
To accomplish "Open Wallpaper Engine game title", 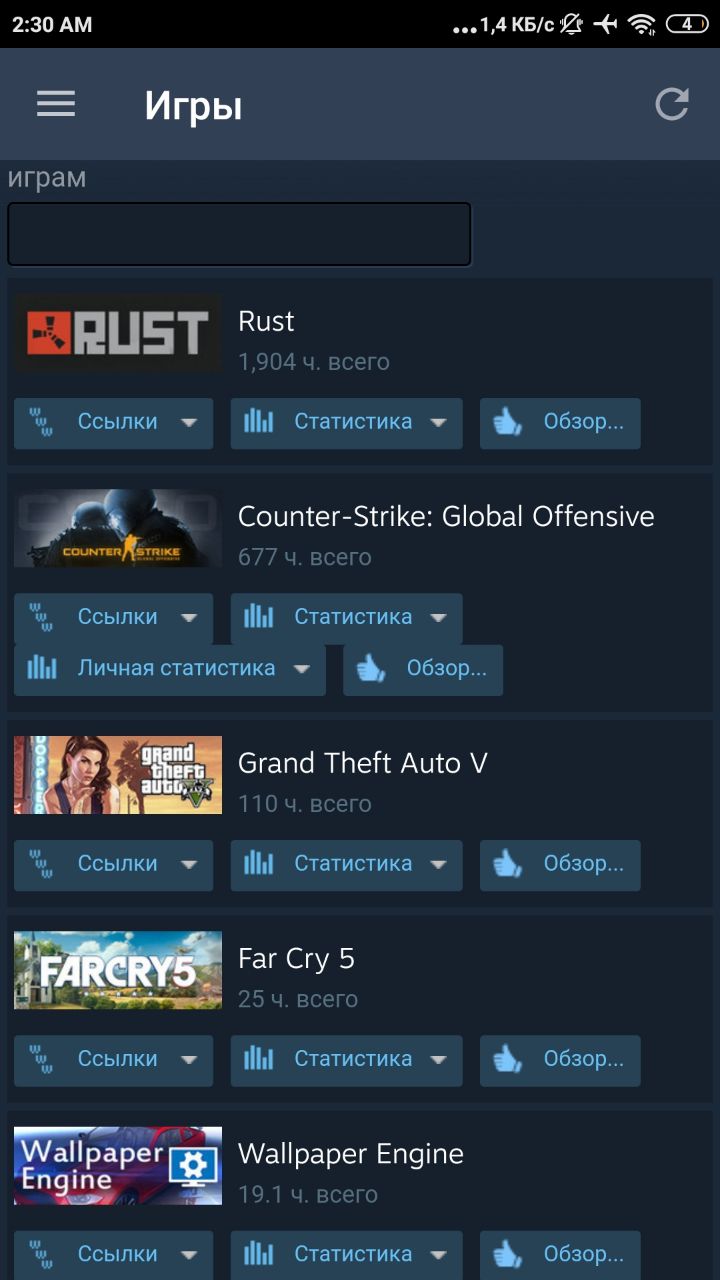I will click(351, 1154).
